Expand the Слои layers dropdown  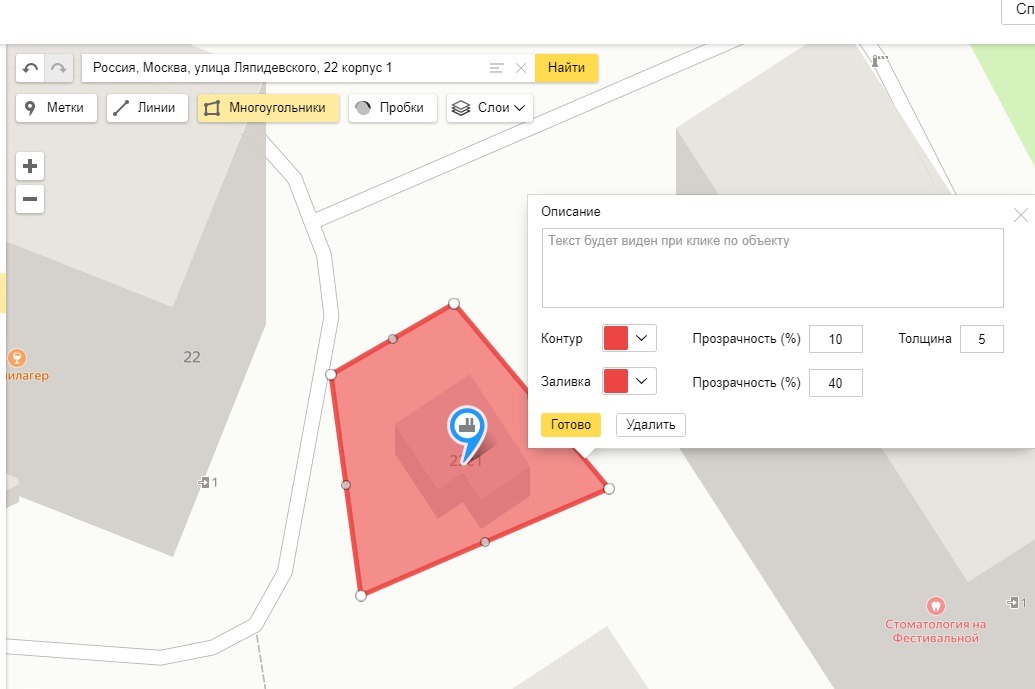489,108
